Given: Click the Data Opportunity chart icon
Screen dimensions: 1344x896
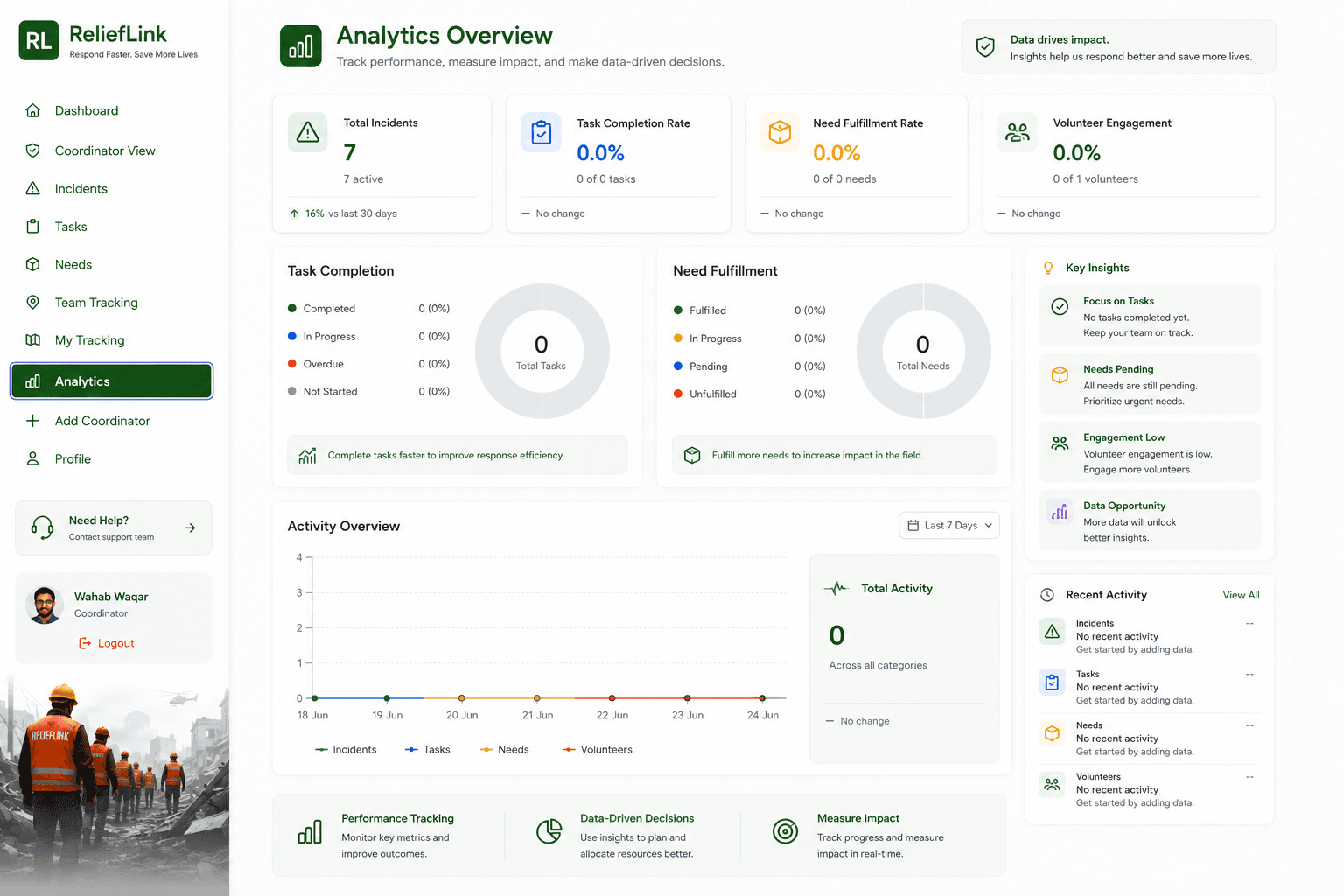Looking at the screenshot, I should click(x=1060, y=512).
